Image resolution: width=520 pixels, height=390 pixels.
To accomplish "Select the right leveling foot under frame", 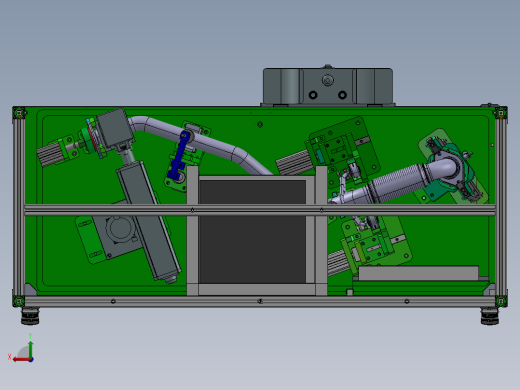I will [490, 316].
